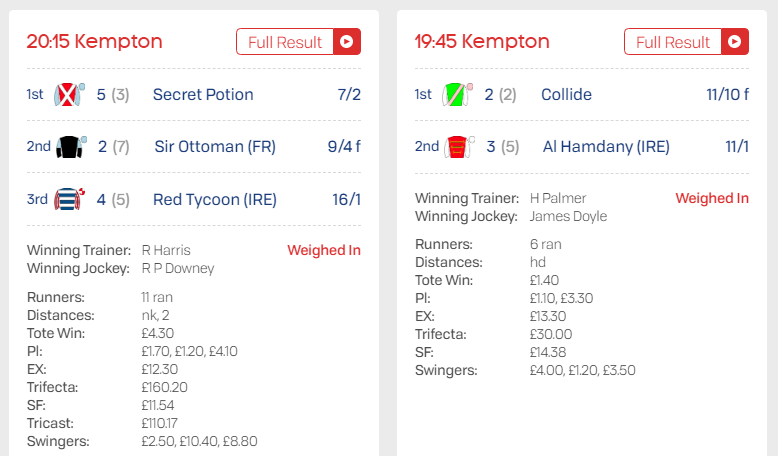This screenshot has width=778, height=456.
Task: Click Secret Potion's red and white silk icon
Action: click(69, 94)
